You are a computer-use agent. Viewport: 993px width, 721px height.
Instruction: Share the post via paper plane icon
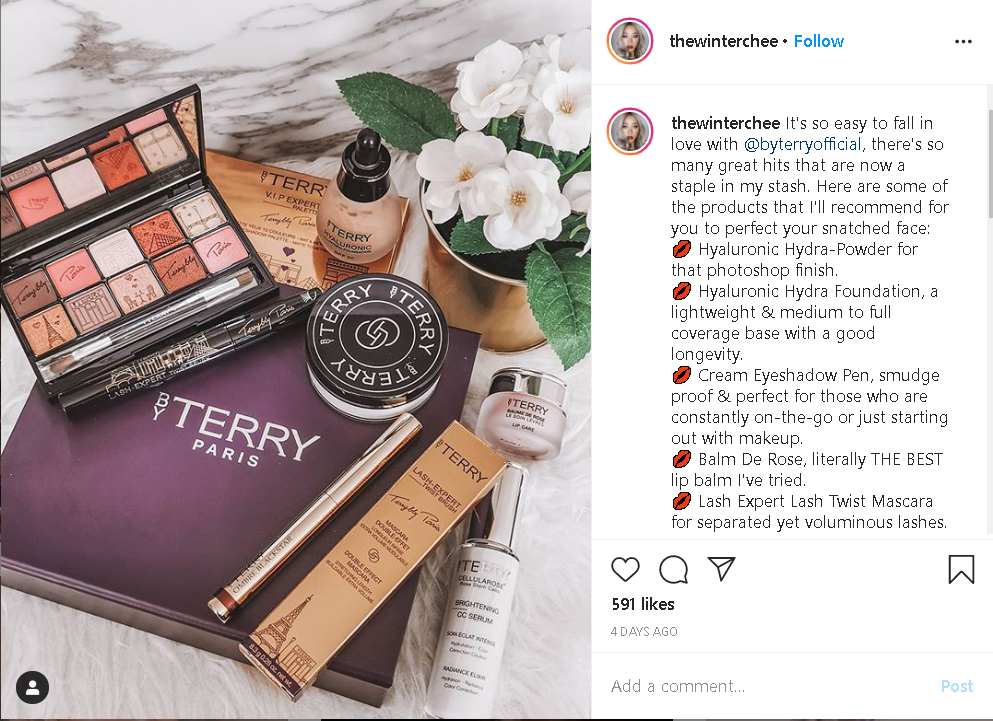point(721,568)
